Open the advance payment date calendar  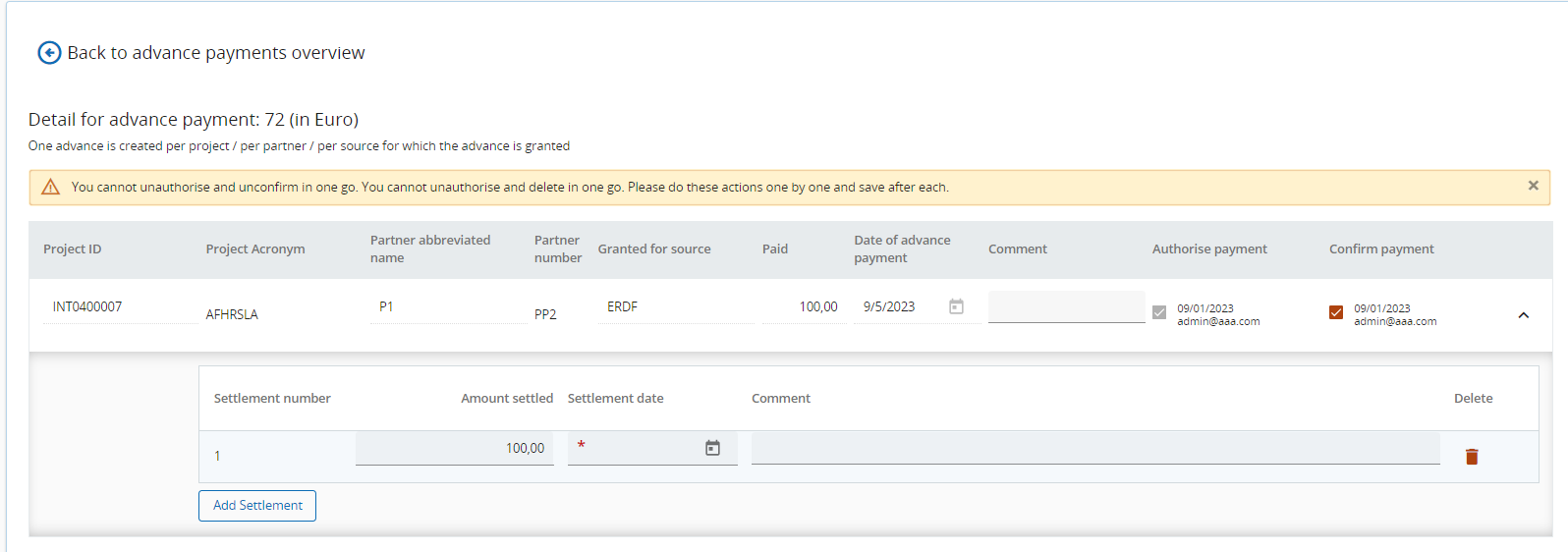(956, 306)
